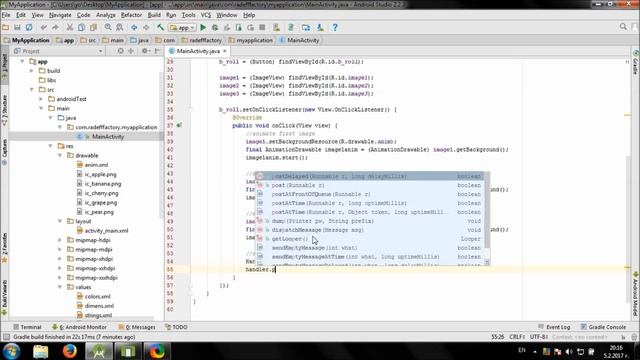Screen dimensions: 640x360
Task: Click the Paste icon in toolbar
Action: [x=93, y=27]
